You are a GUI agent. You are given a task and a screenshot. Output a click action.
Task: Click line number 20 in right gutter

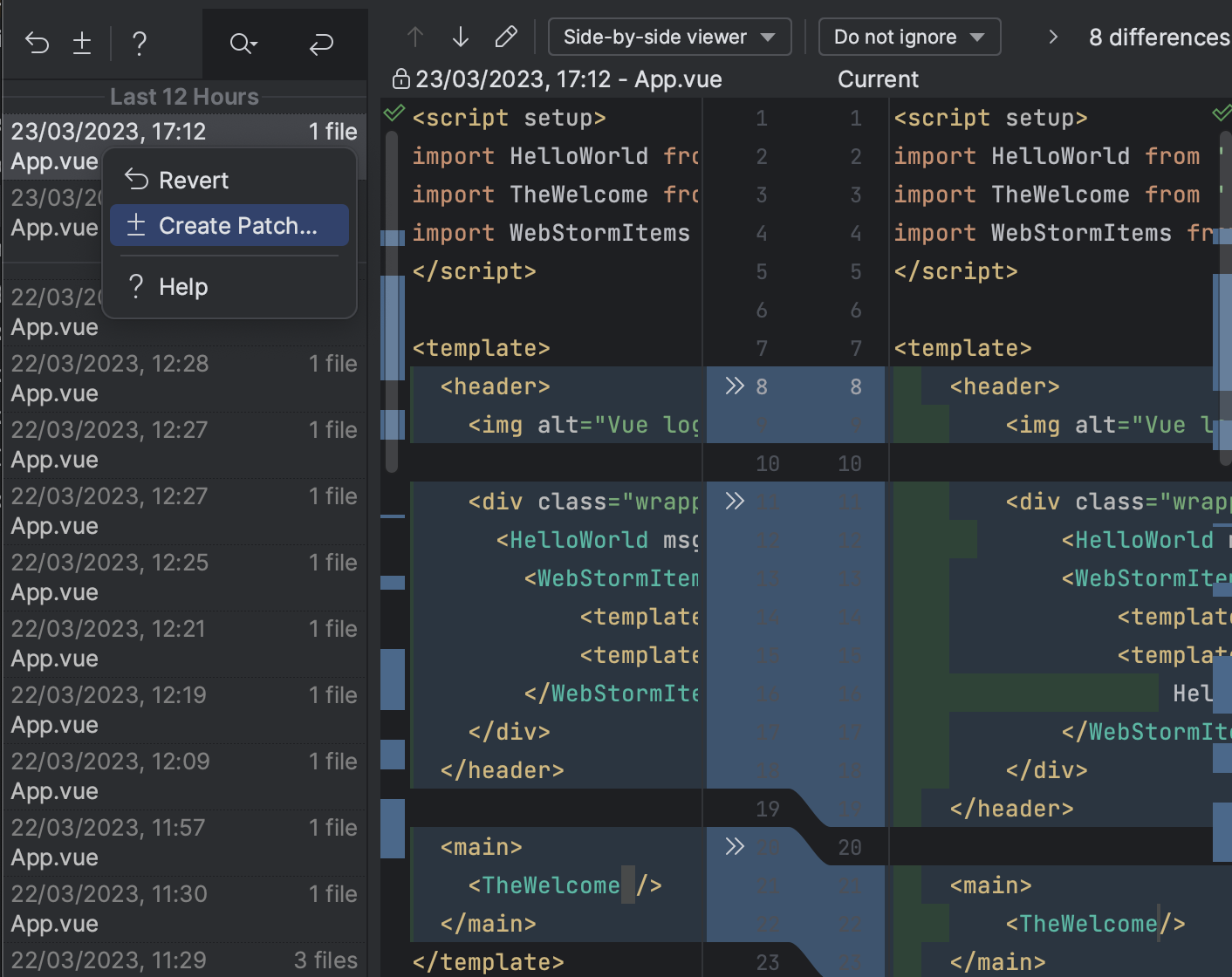[849, 847]
